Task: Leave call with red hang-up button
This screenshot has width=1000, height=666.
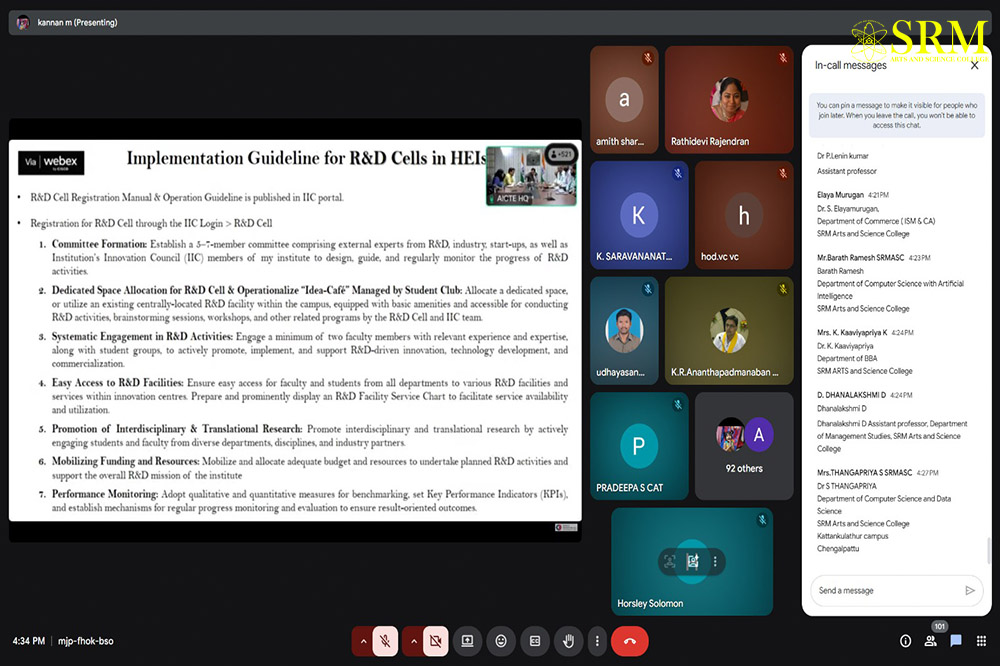Action: 629,641
